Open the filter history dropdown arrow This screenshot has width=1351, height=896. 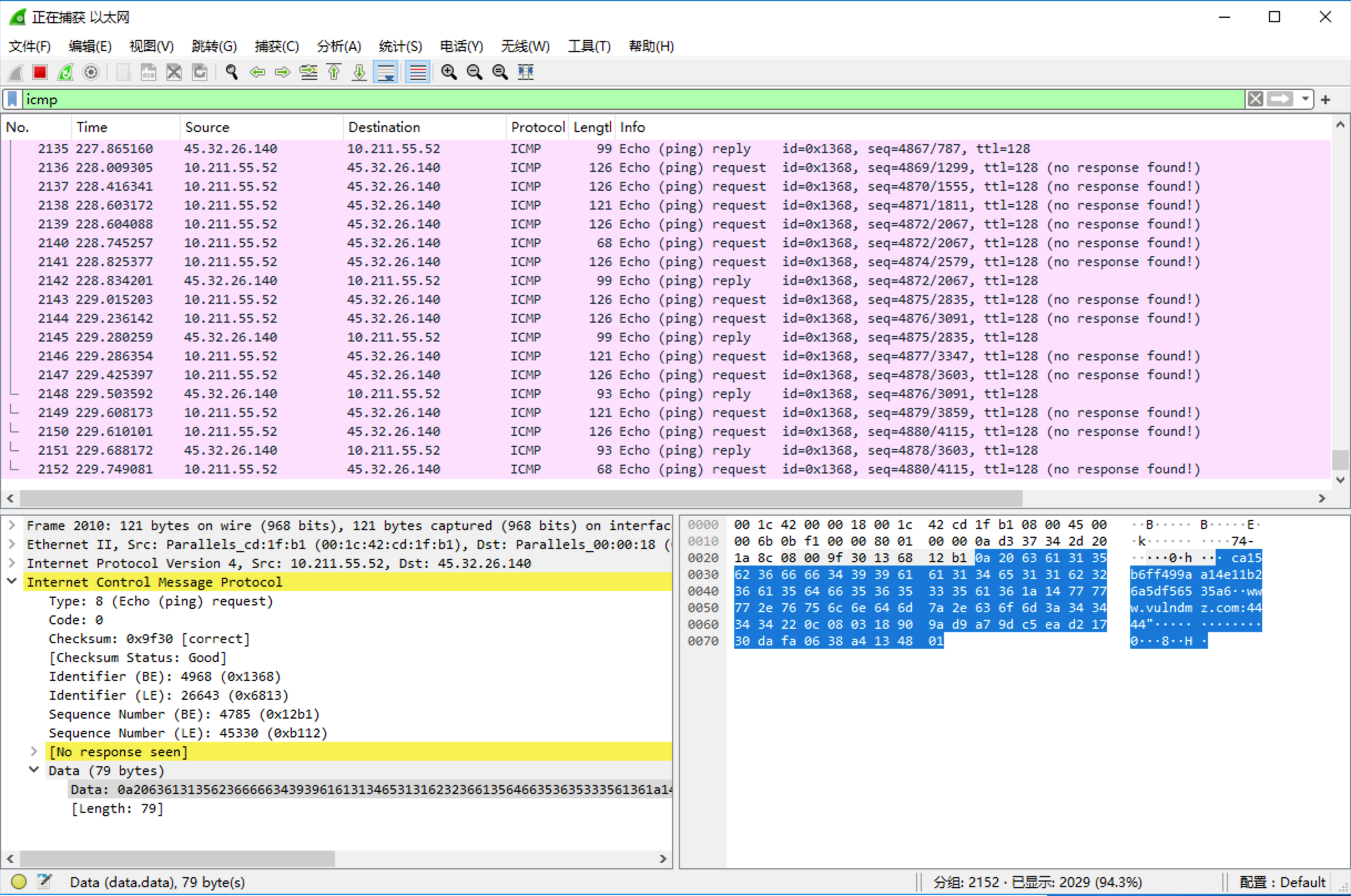tap(1306, 99)
